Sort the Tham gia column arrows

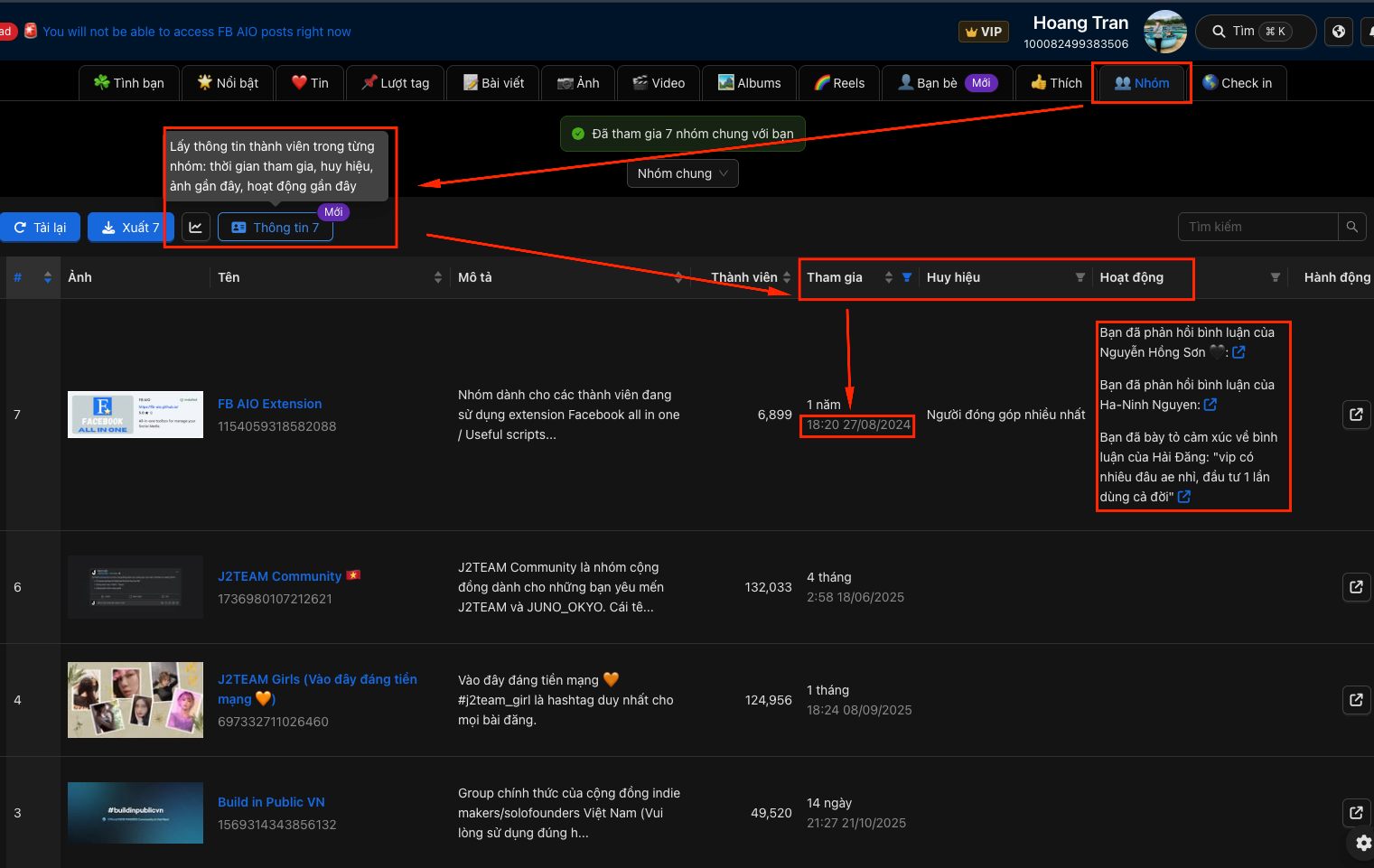(x=889, y=277)
